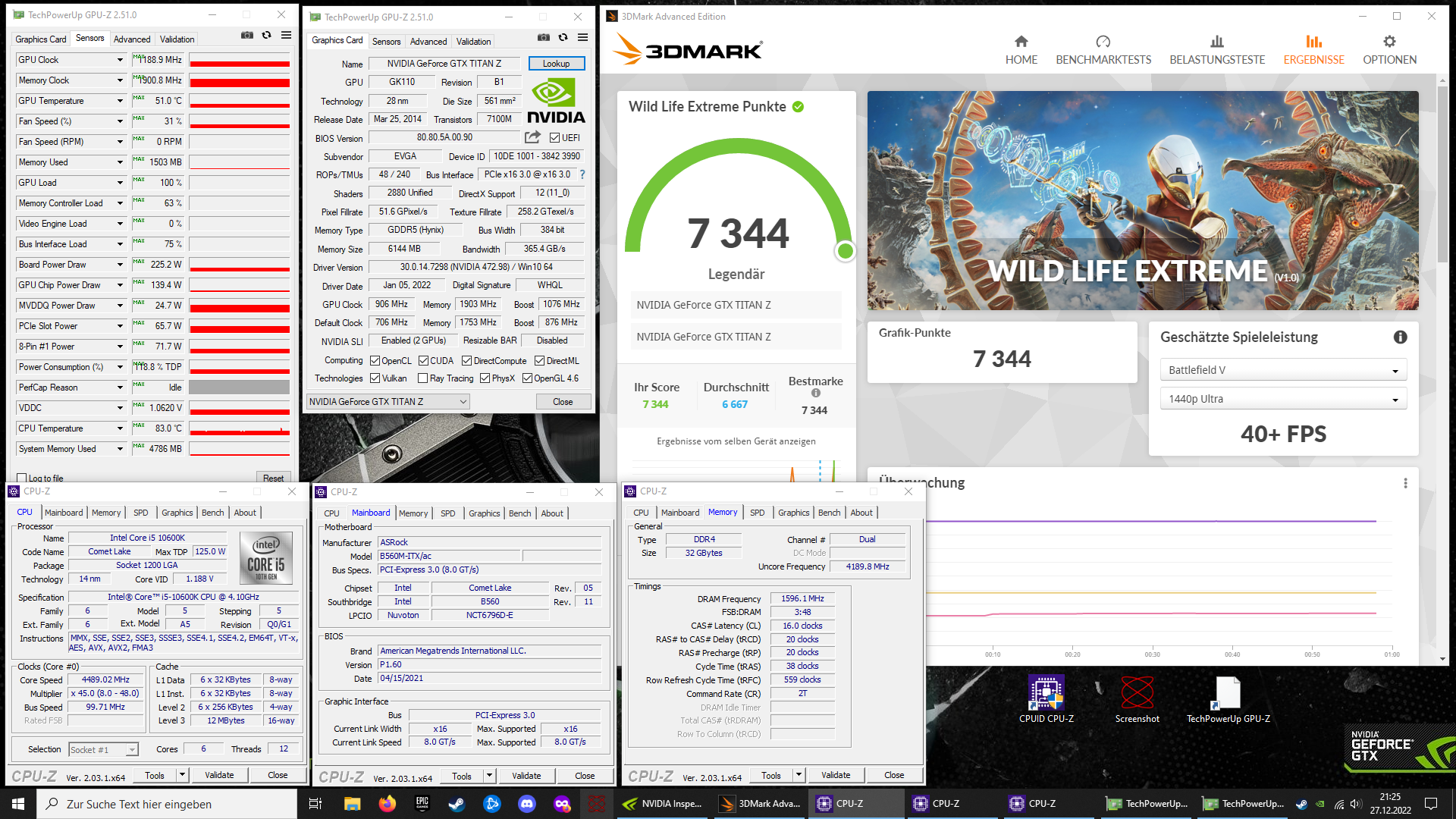The height and width of the screenshot is (819, 1456).
Task: Open notification center on taskbar
Action: pyautogui.click(x=1431, y=804)
